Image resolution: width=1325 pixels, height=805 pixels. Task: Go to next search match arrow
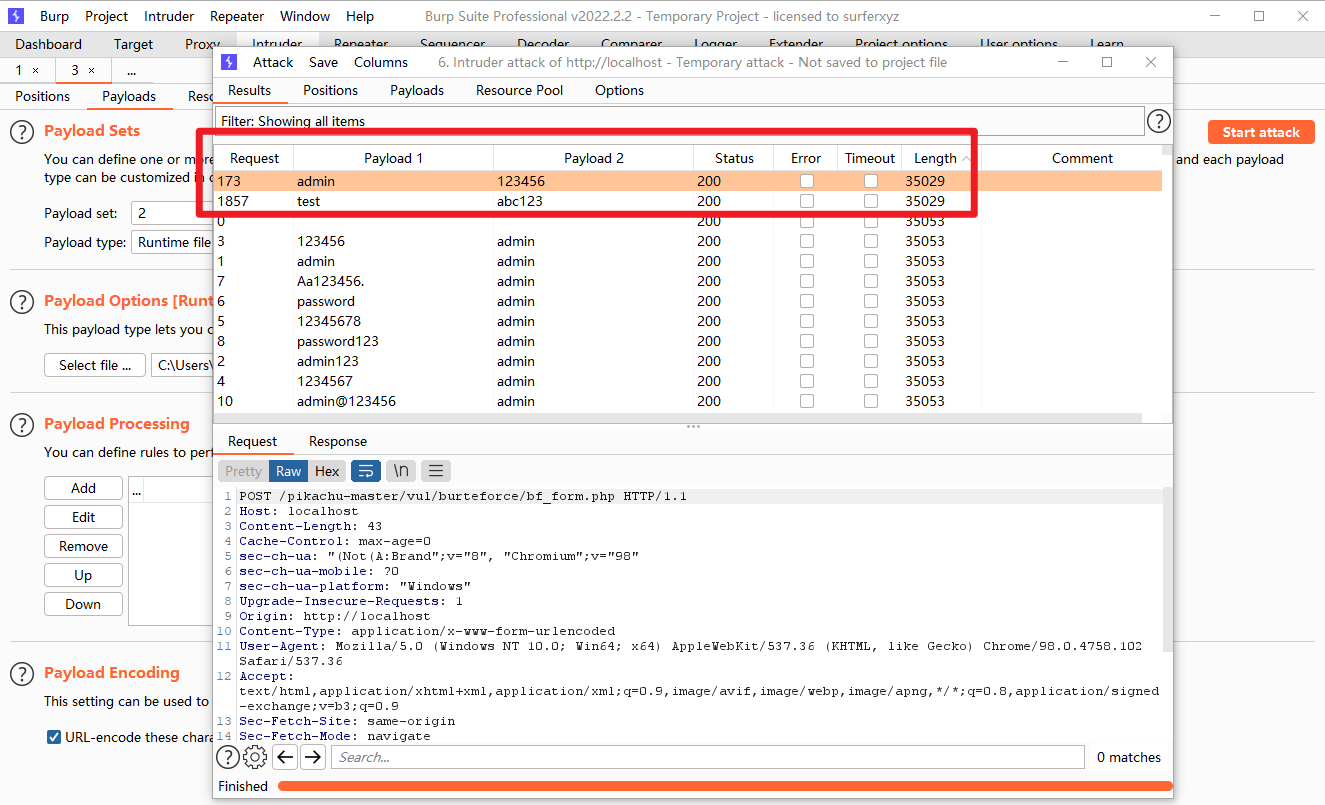coord(313,757)
